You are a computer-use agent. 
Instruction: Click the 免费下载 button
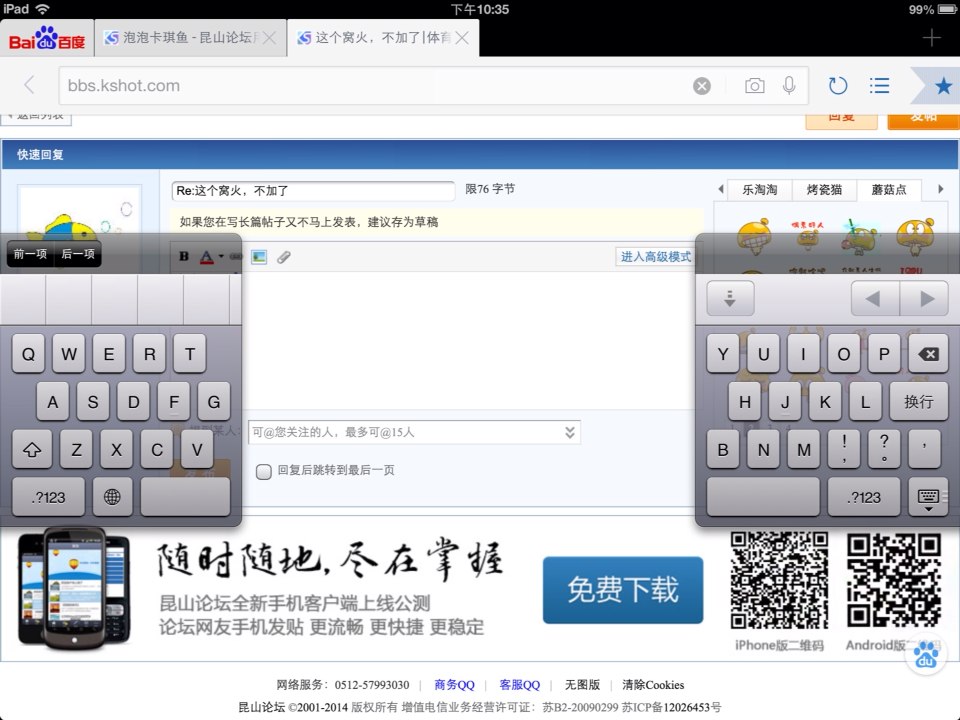tap(623, 590)
